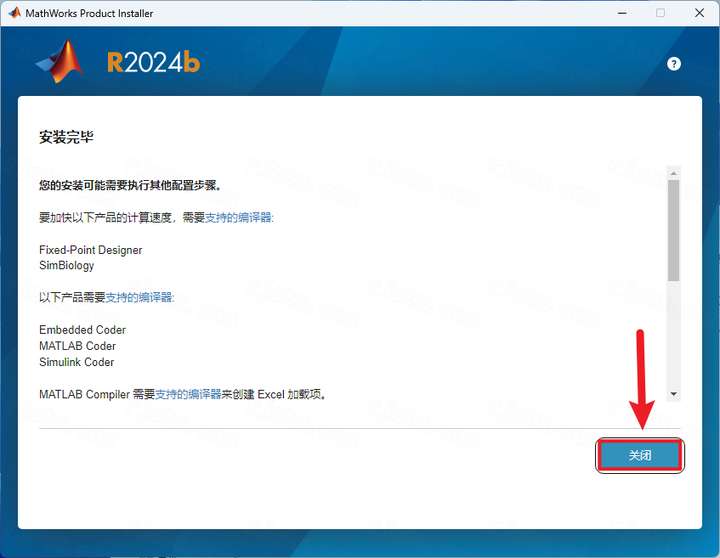Image resolution: width=720 pixels, height=558 pixels.
Task: Click the 您的安装可能需要执行其他配置步骤 line
Action: click(x=130, y=185)
